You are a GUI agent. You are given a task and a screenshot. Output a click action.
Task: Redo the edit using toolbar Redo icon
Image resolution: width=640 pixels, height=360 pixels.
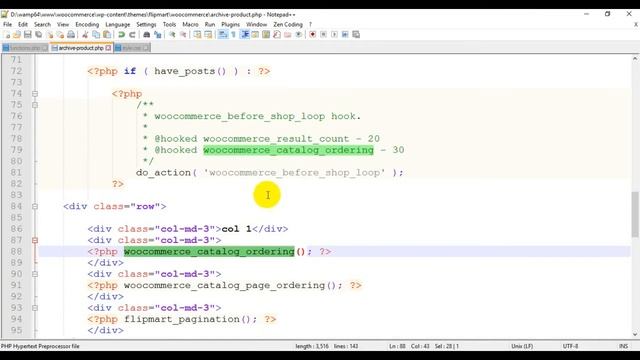(132, 35)
